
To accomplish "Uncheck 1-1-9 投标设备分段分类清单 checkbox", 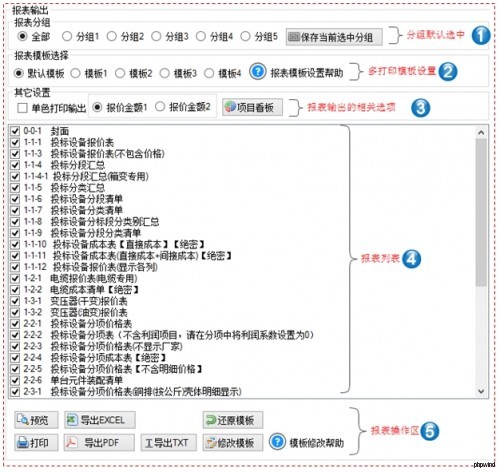I will tap(15, 233).
